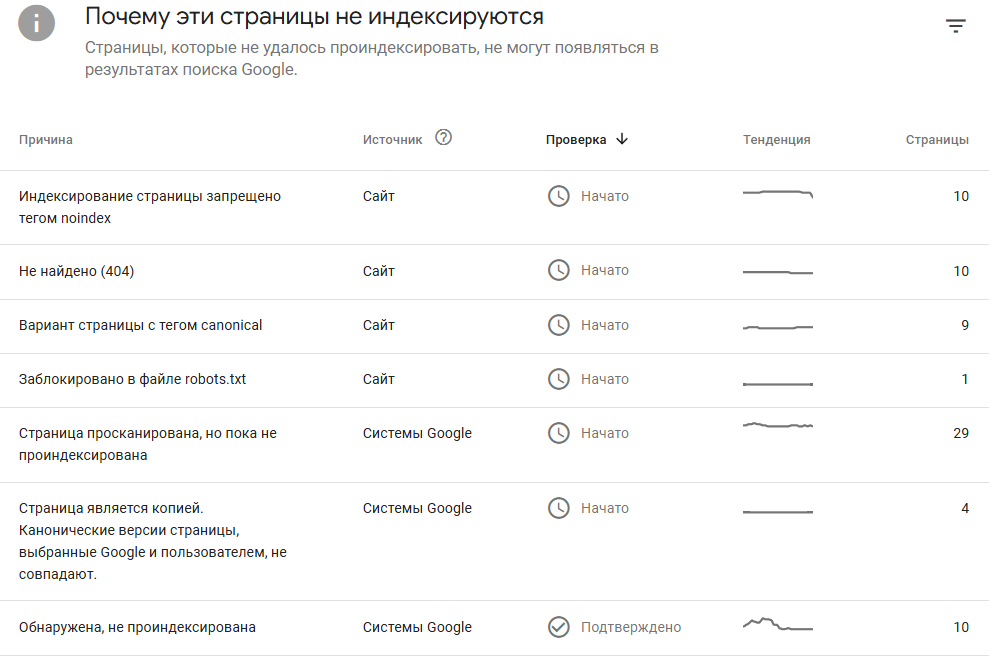The width and height of the screenshot is (989, 667).
Task: Toggle the sort arrow next to Проверка
Action: pyautogui.click(x=622, y=139)
